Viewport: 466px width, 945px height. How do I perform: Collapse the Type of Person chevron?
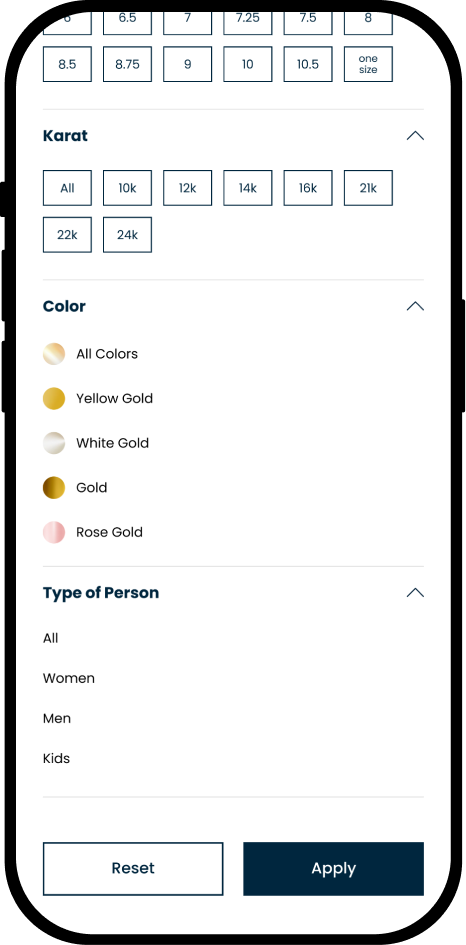tap(415, 592)
